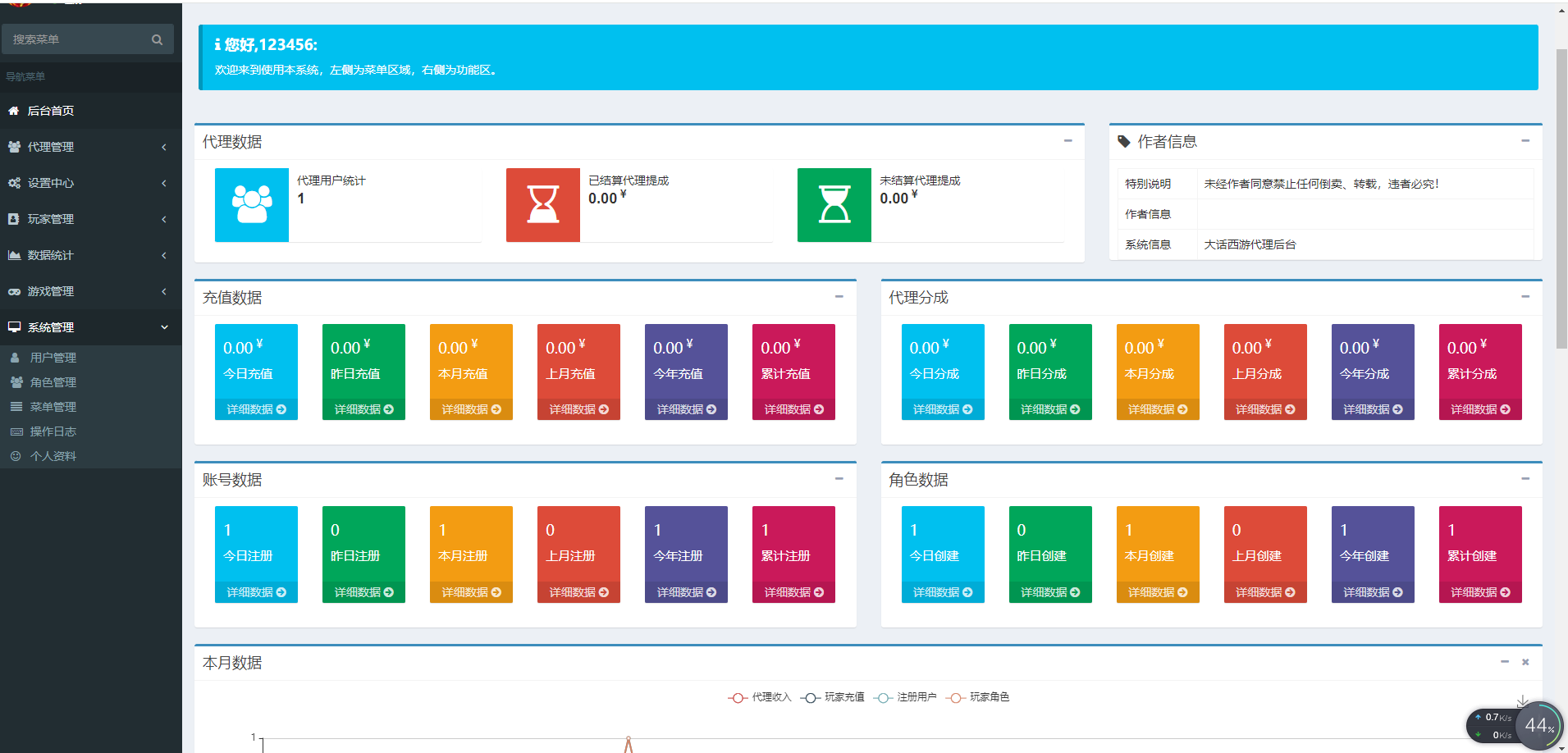1568x753 pixels.
Task: Click the network speed widget circle
Action: [1538, 726]
